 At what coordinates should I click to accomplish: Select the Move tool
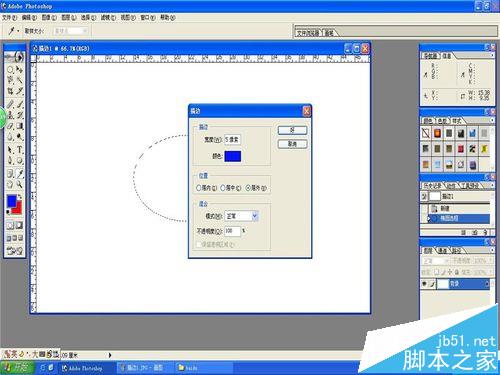(20, 70)
